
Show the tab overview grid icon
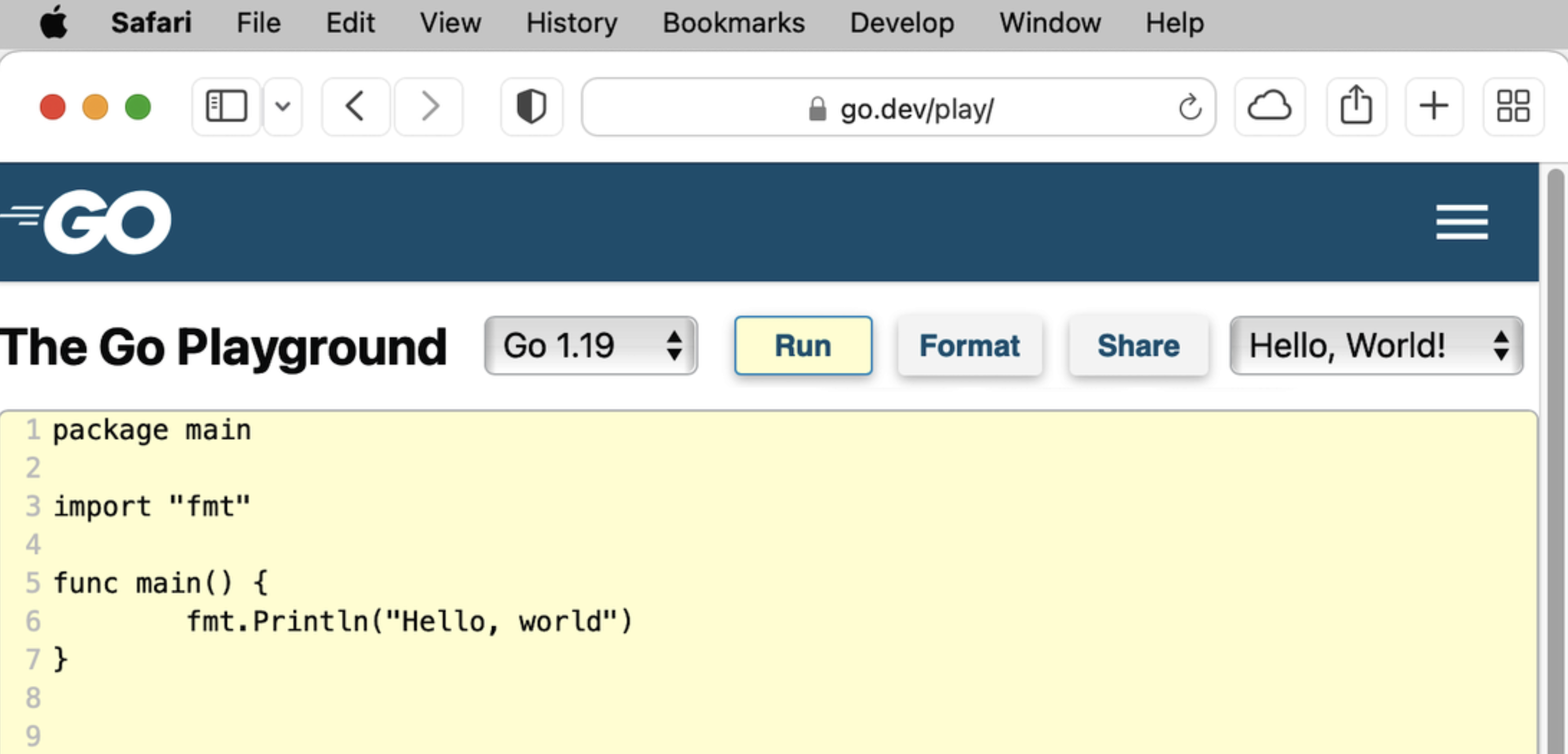tap(1513, 106)
